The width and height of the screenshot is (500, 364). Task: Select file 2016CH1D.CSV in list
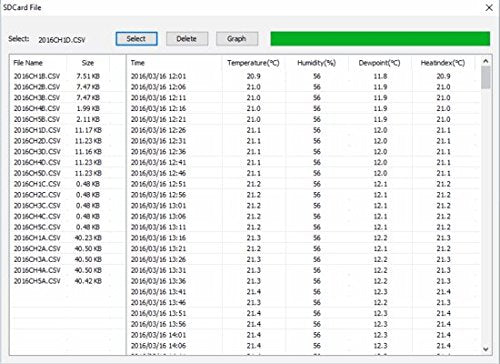(x=57, y=130)
